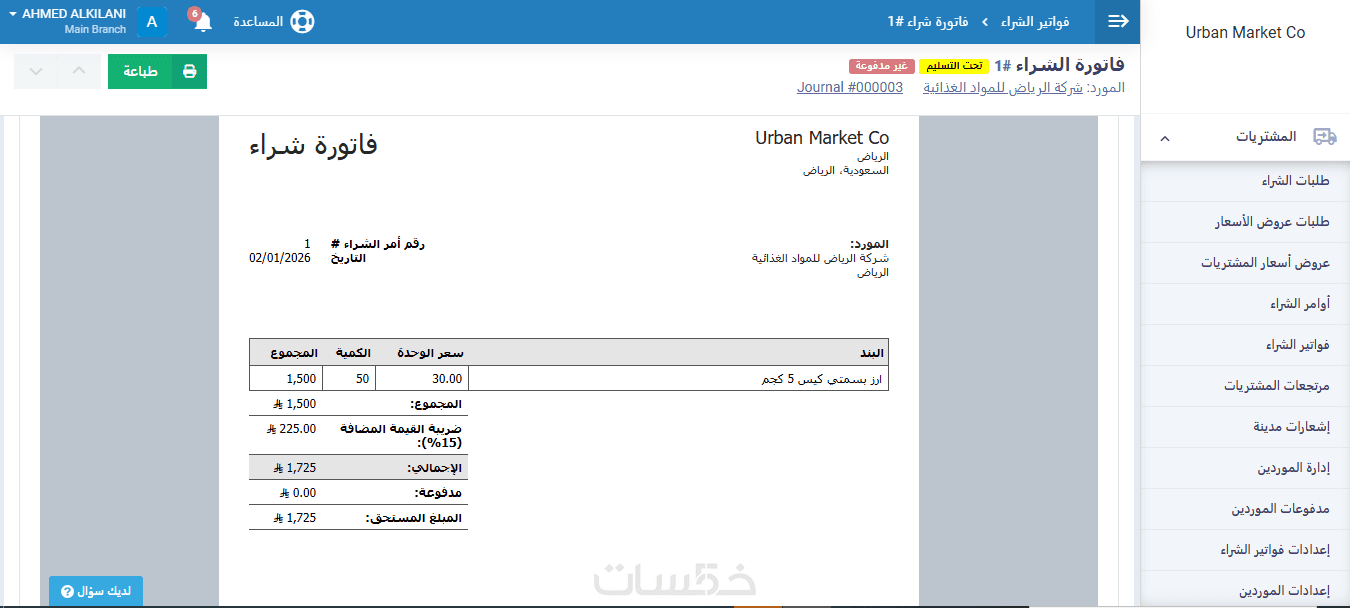1350x608 pixels.
Task: Click the printer icon button
Action: point(190,72)
